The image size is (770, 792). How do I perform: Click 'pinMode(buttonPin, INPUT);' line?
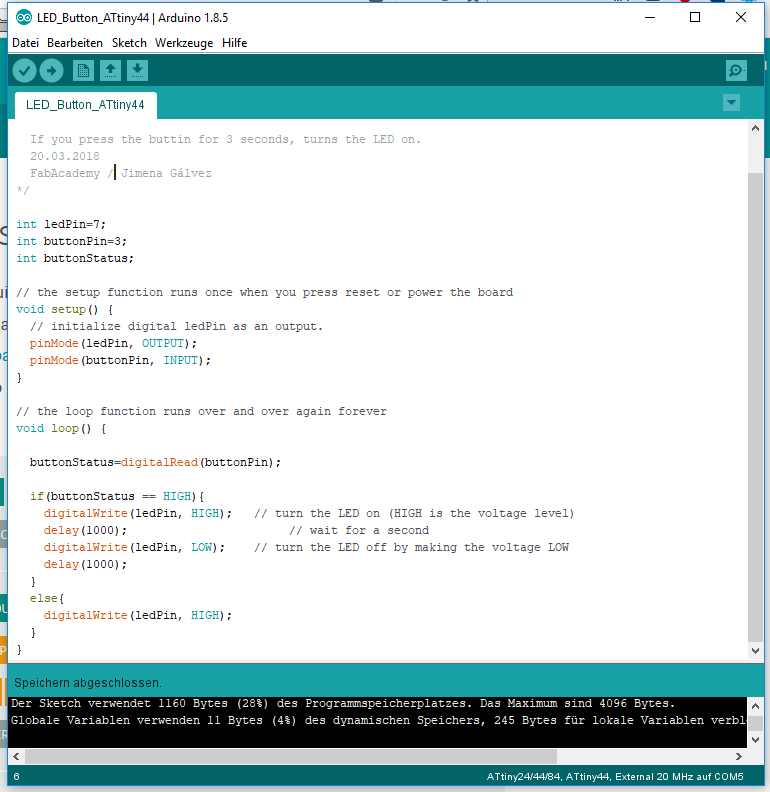coord(120,361)
